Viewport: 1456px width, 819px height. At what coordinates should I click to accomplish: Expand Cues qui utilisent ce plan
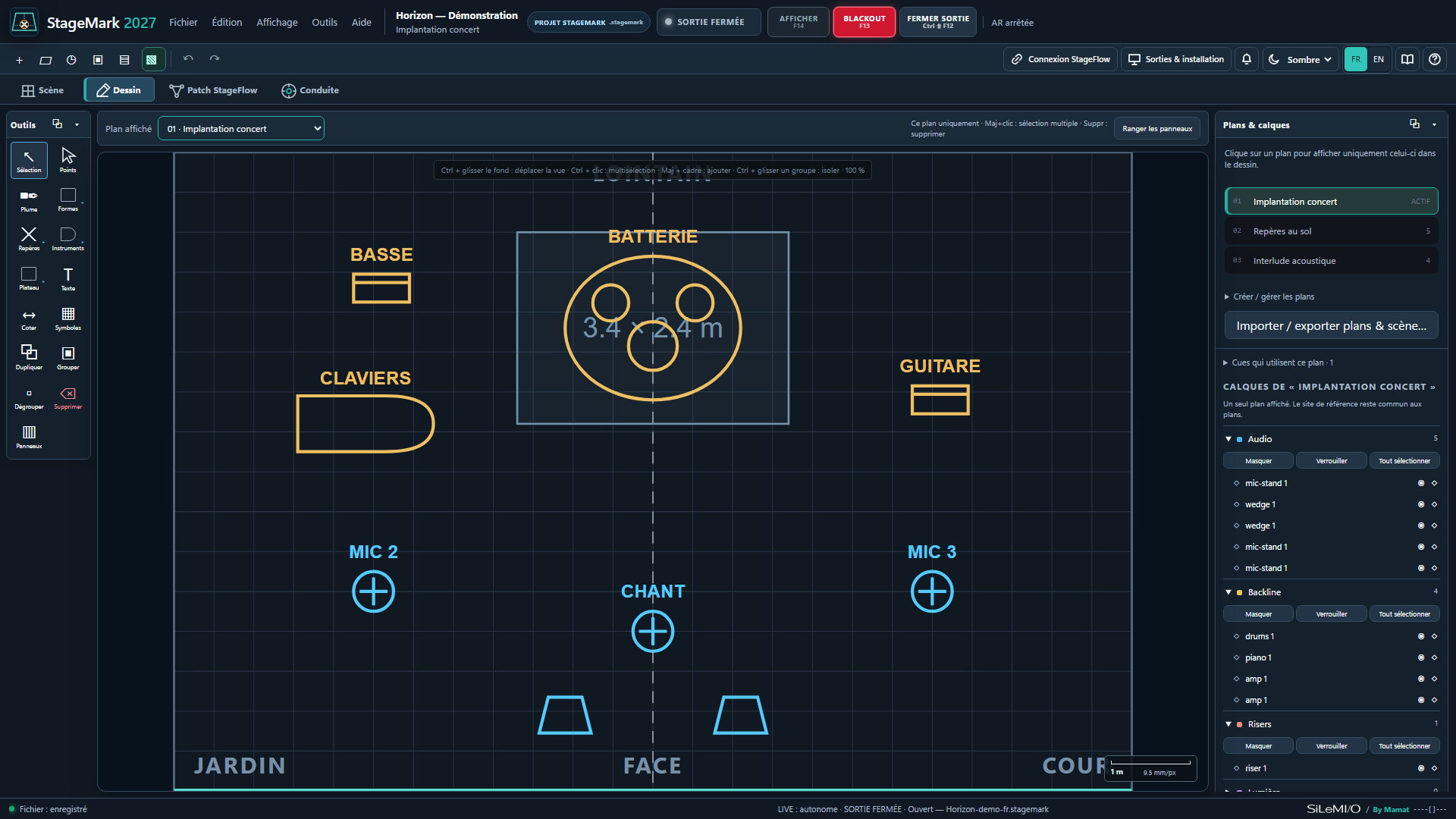tap(1279, 362)
